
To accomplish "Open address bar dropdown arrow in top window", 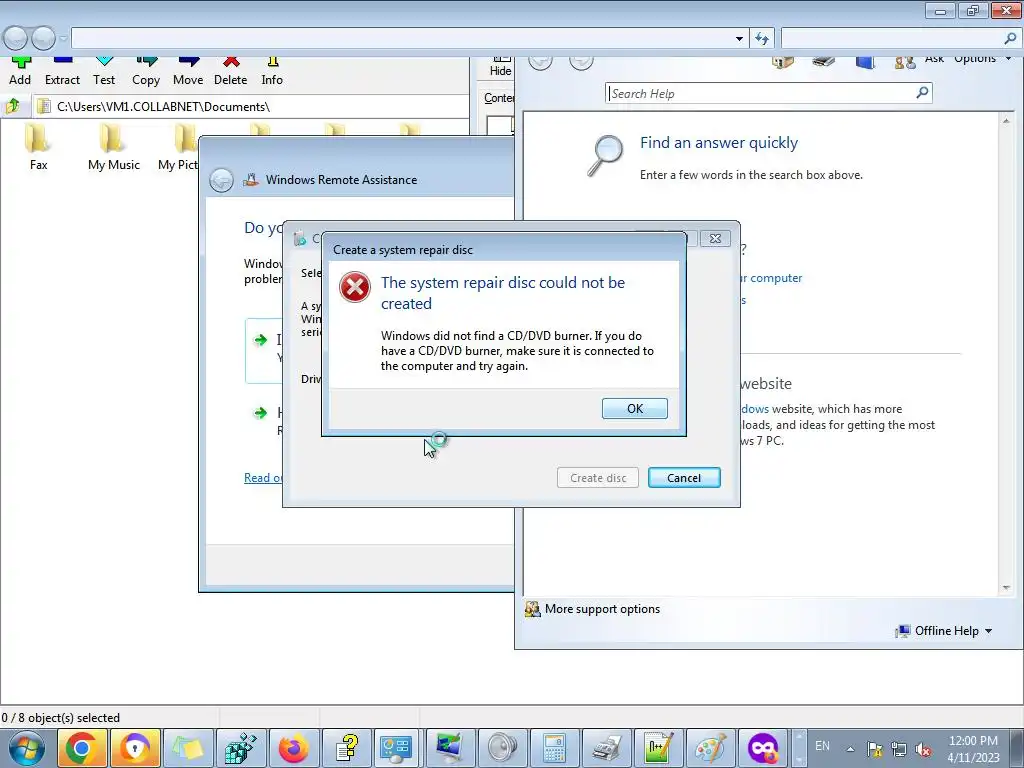I will tap(739, 39).
